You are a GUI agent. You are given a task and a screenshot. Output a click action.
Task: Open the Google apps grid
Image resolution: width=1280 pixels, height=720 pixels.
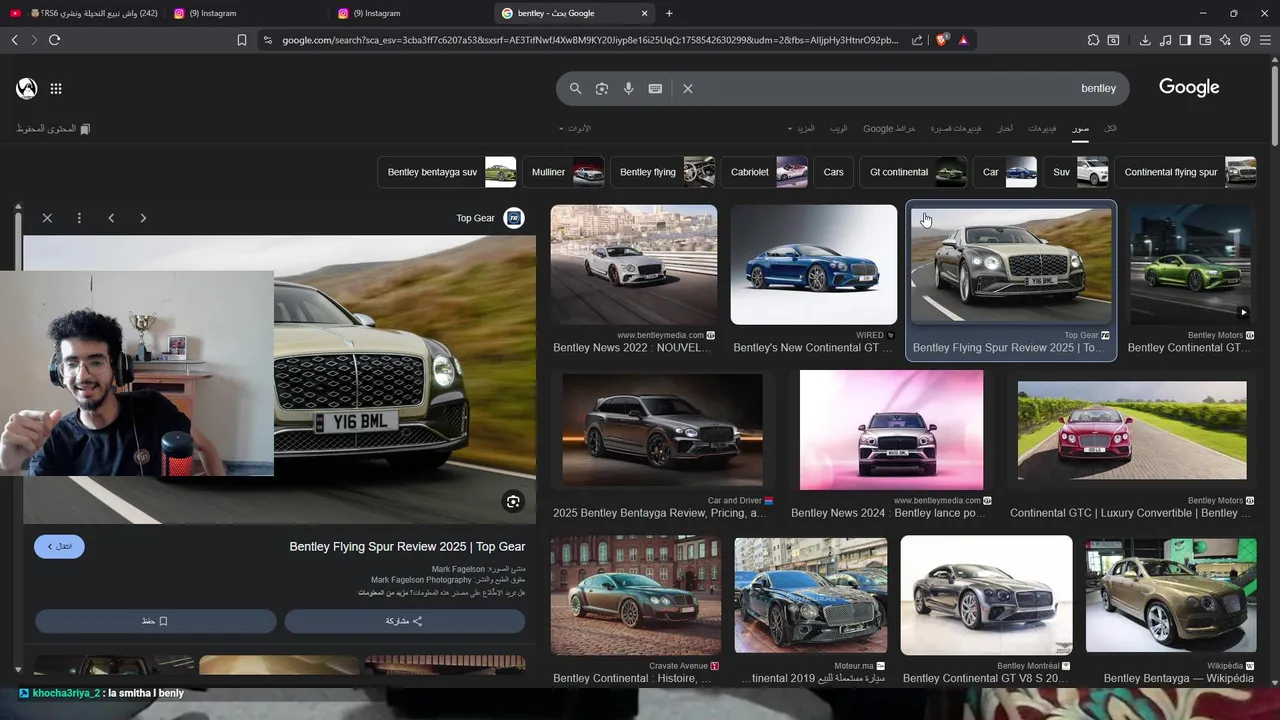pos(56,88)
